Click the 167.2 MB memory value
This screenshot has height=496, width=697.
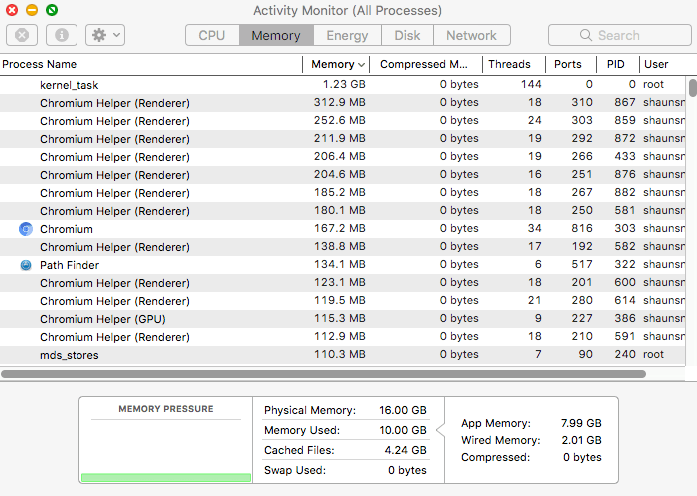pos(340,228)
